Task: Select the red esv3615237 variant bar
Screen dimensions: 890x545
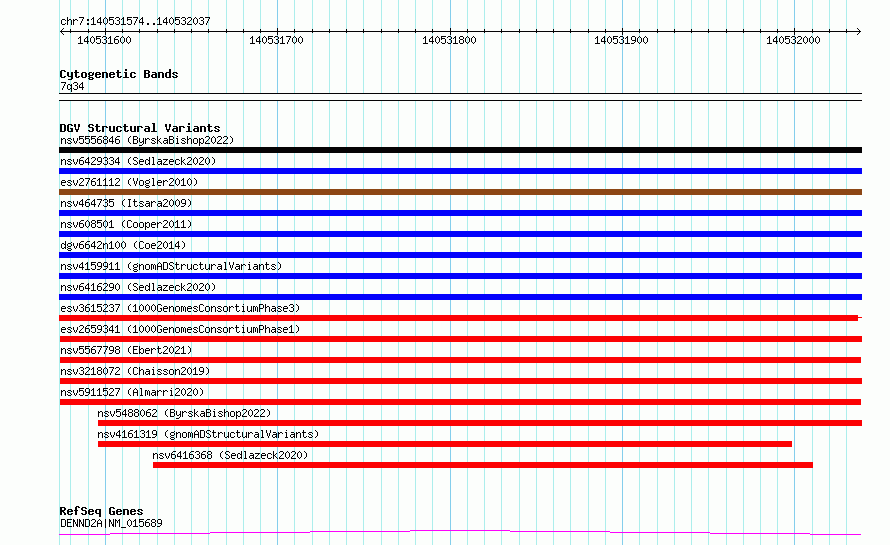Action: 459,318
